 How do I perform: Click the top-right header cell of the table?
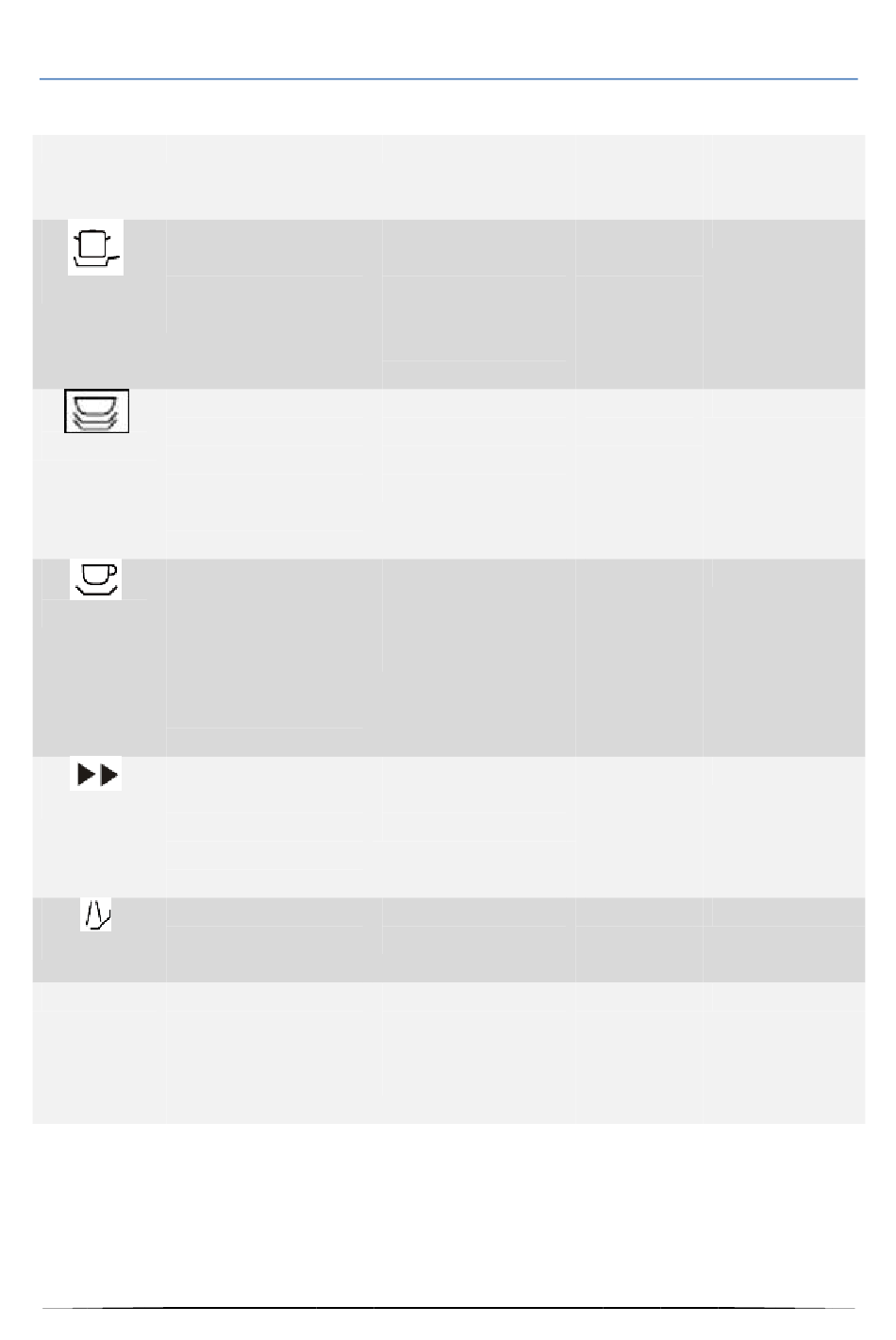click(784, 177)
